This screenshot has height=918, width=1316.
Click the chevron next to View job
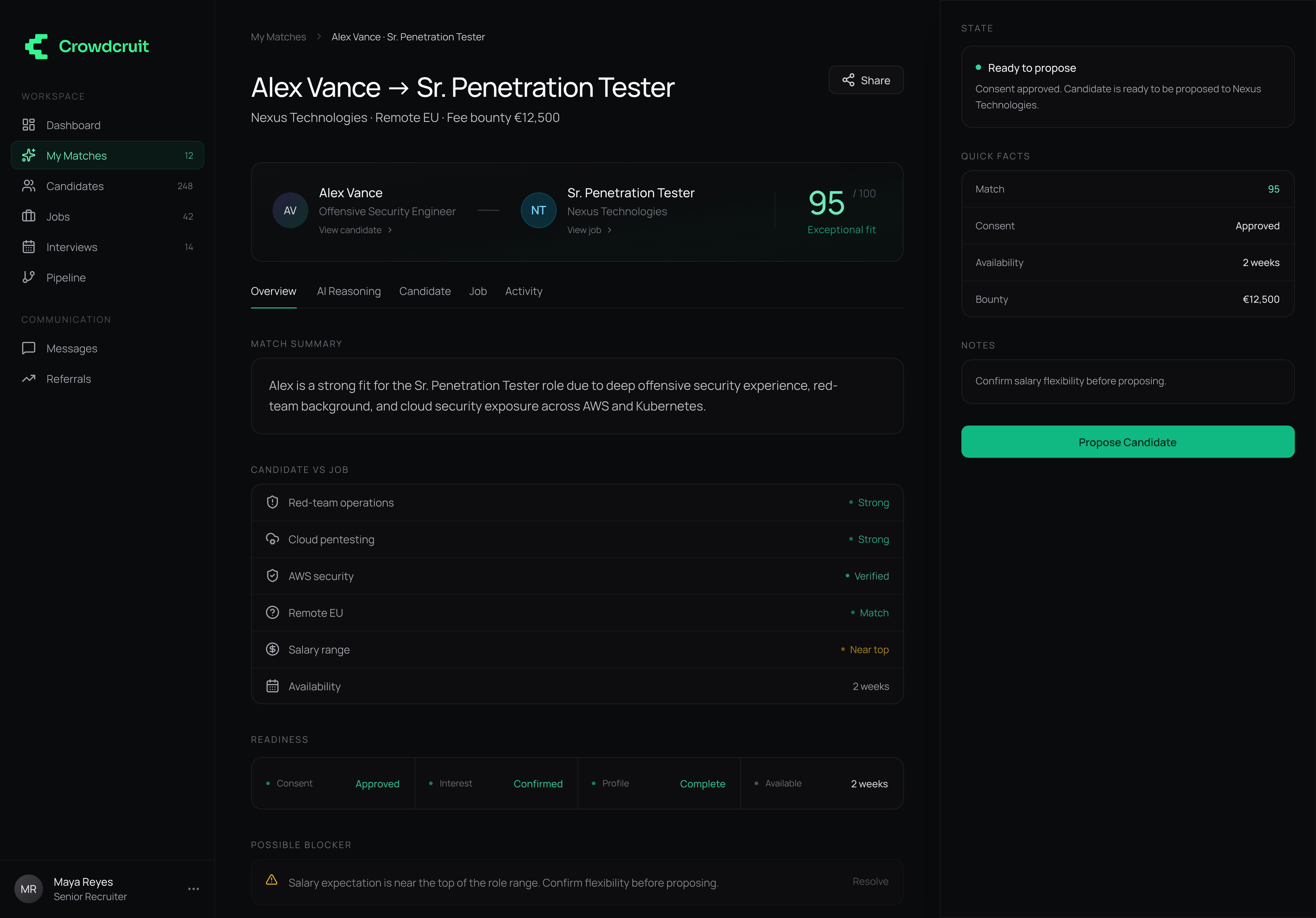[609, 230]
